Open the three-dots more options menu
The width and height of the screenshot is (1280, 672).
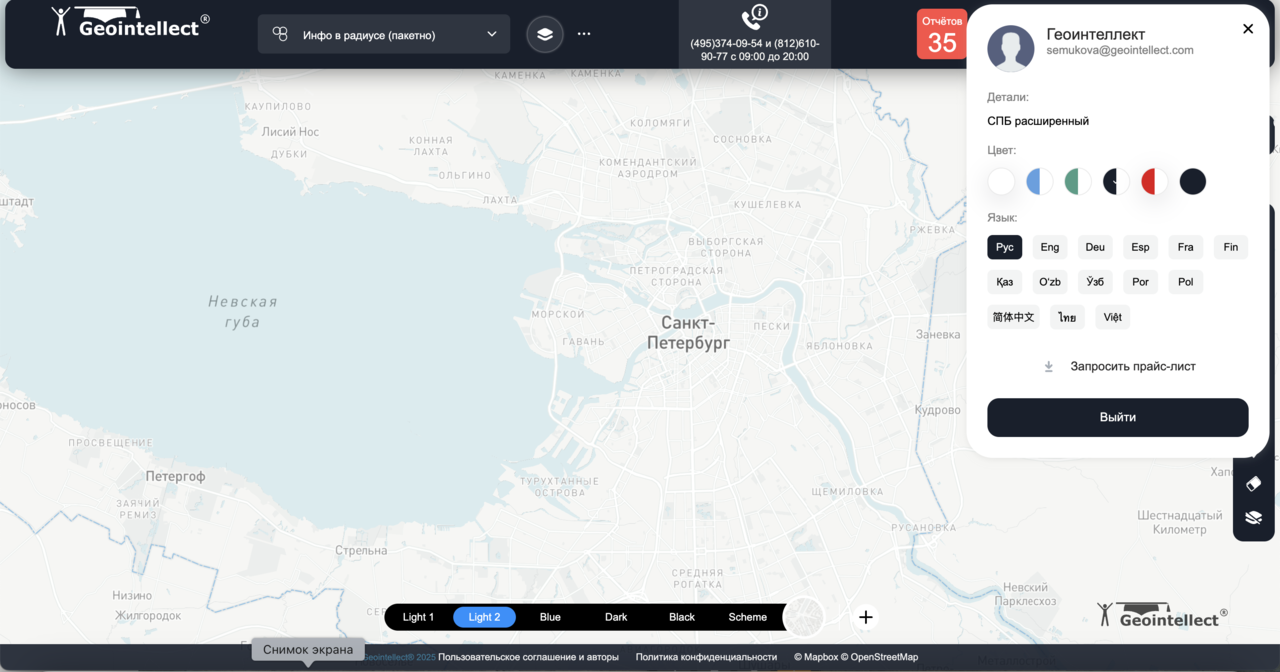584,34
